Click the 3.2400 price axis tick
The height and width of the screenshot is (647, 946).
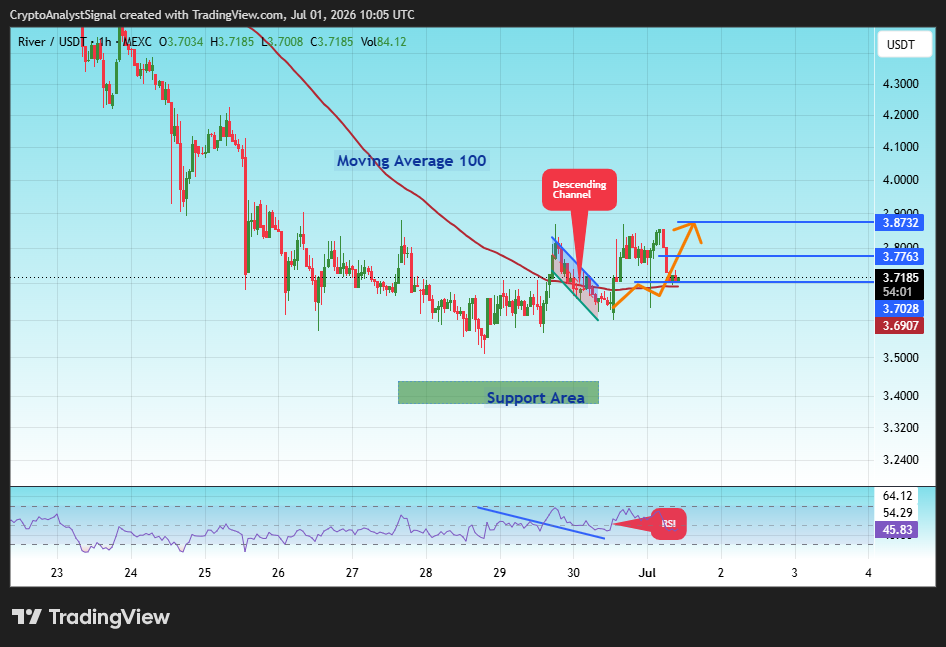(x=900, y=460)
